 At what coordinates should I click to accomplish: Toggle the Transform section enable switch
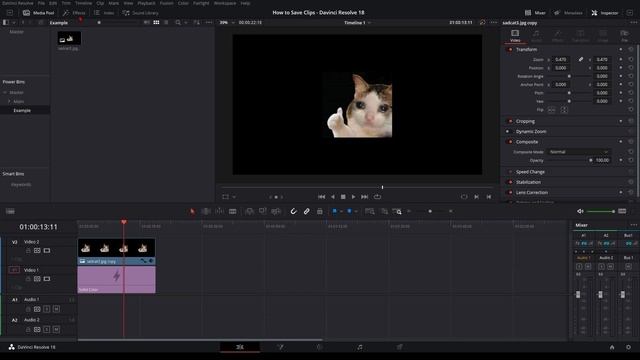[510, 49]
